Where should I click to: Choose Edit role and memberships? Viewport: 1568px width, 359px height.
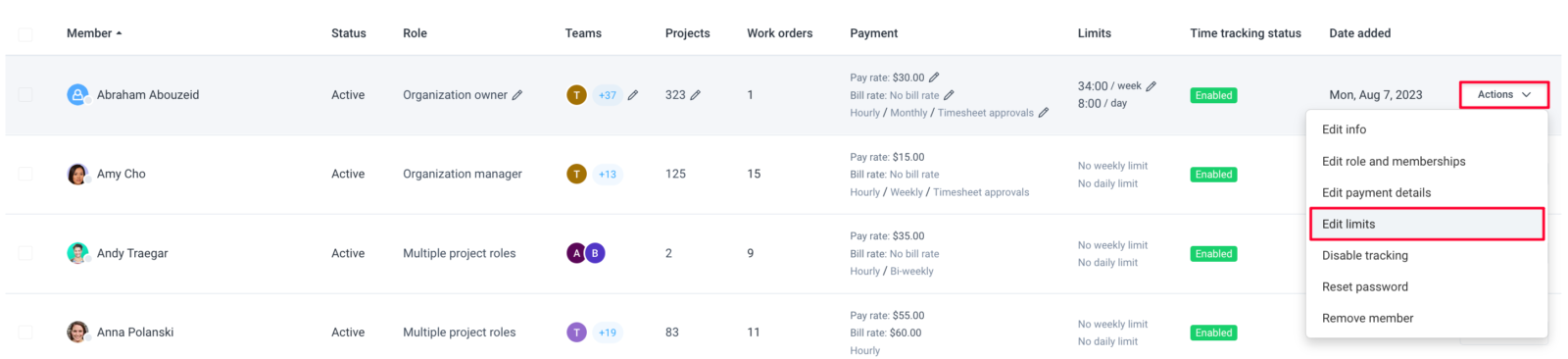coord(1427,161)
